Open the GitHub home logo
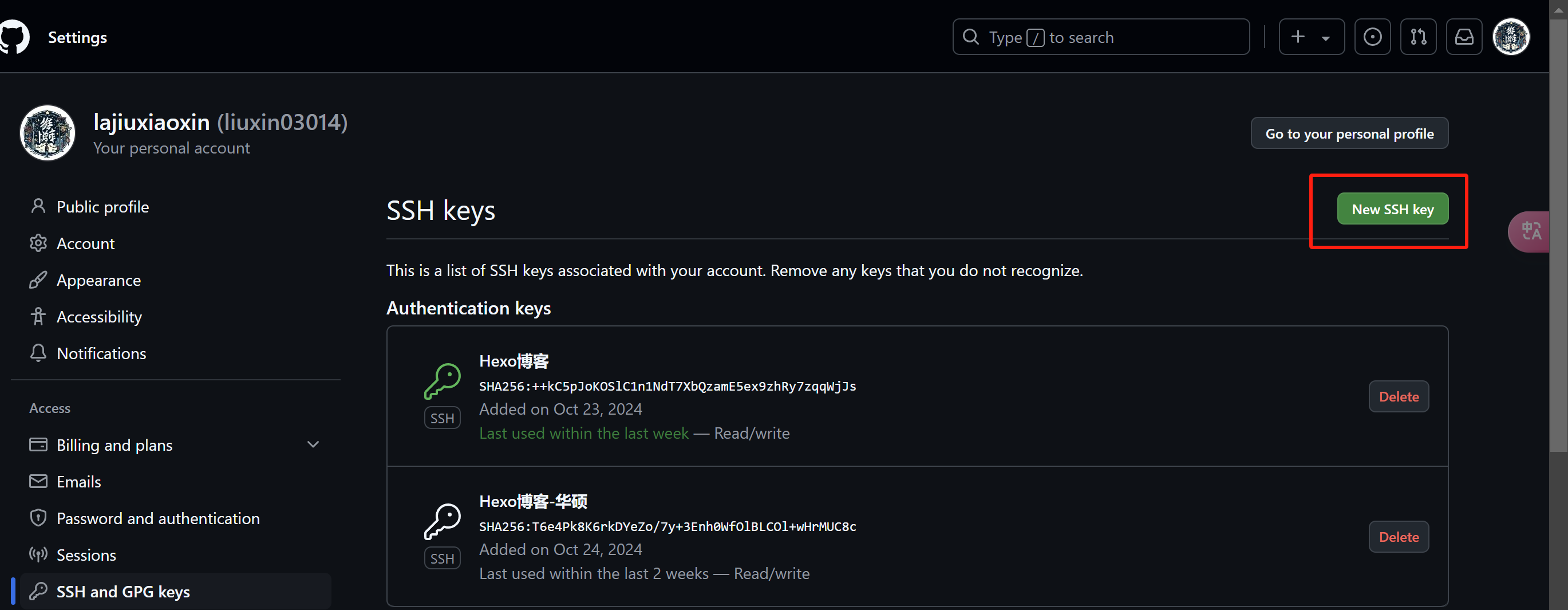This screenshot has width=1568, height=610. [14, 37]
